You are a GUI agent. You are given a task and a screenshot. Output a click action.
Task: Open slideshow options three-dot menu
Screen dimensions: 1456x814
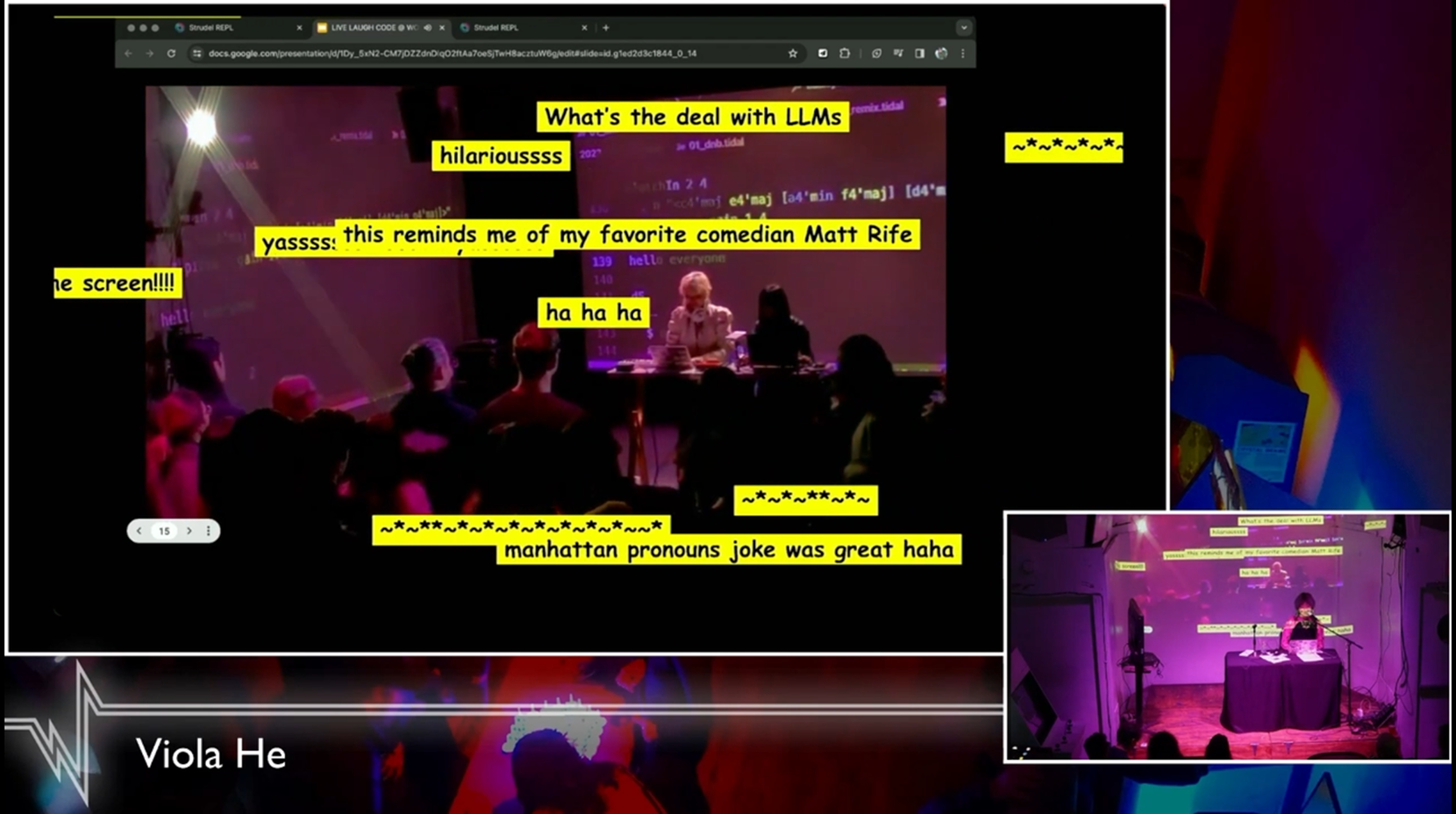[x=208, y=531]
